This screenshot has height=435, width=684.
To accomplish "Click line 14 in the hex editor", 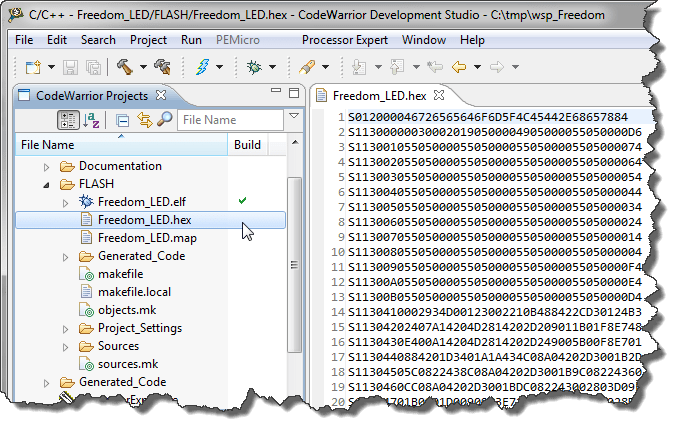I will [x=495, y=312].
